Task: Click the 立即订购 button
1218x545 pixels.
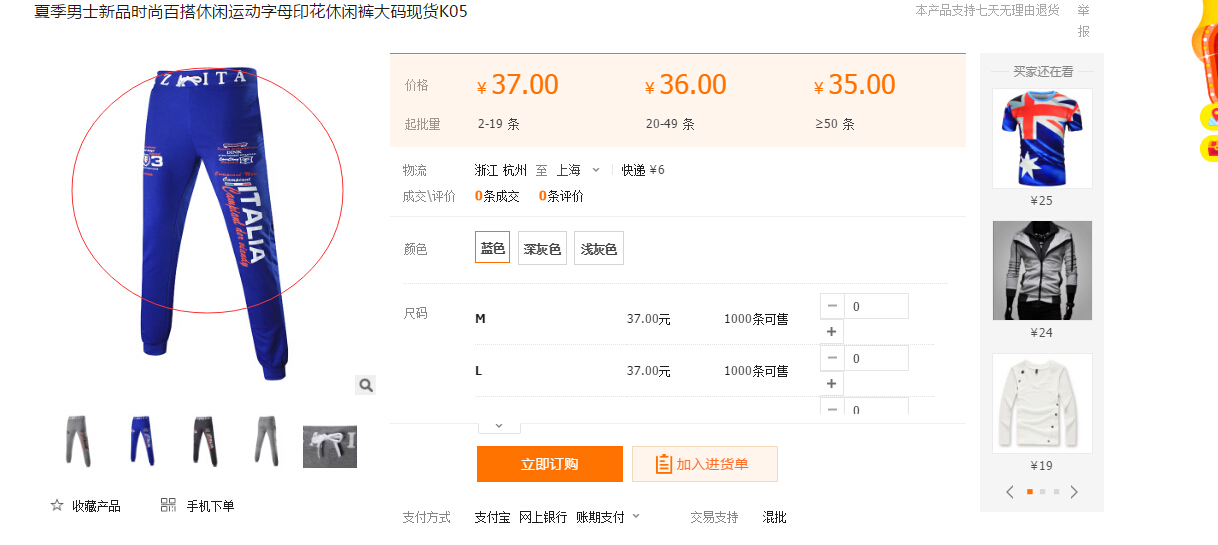Action: (x=550, y=464)
